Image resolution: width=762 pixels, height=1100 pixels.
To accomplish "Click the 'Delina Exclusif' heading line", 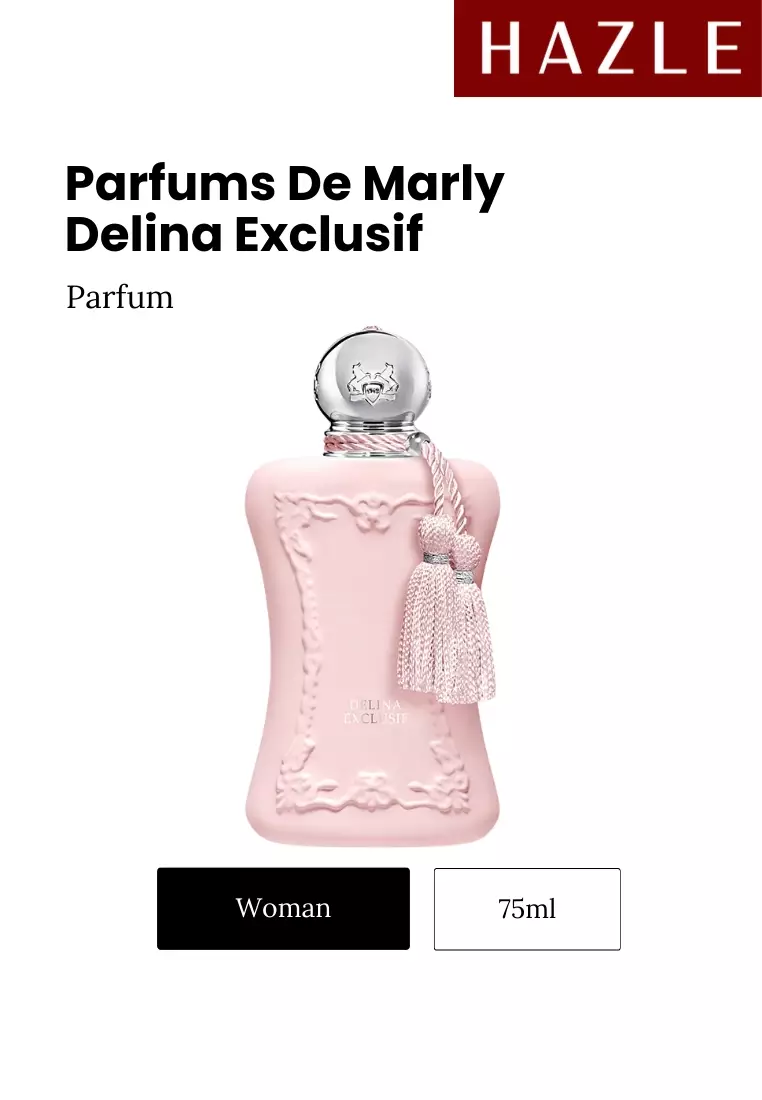I will tap(245, 234).
